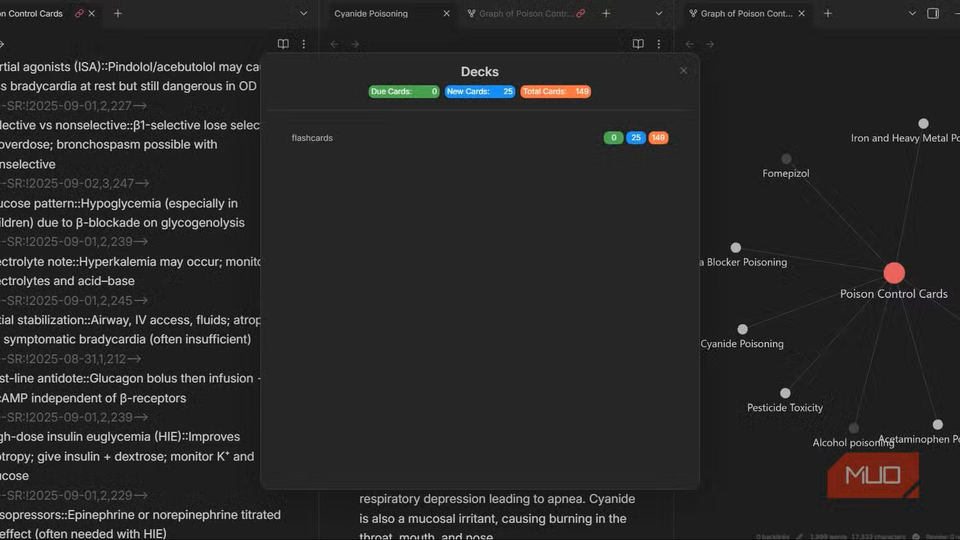Screen dimensions: 960x540
Task: Open more options in the Cyanide Poisoning pane
Action: click(x=658, y=44)
